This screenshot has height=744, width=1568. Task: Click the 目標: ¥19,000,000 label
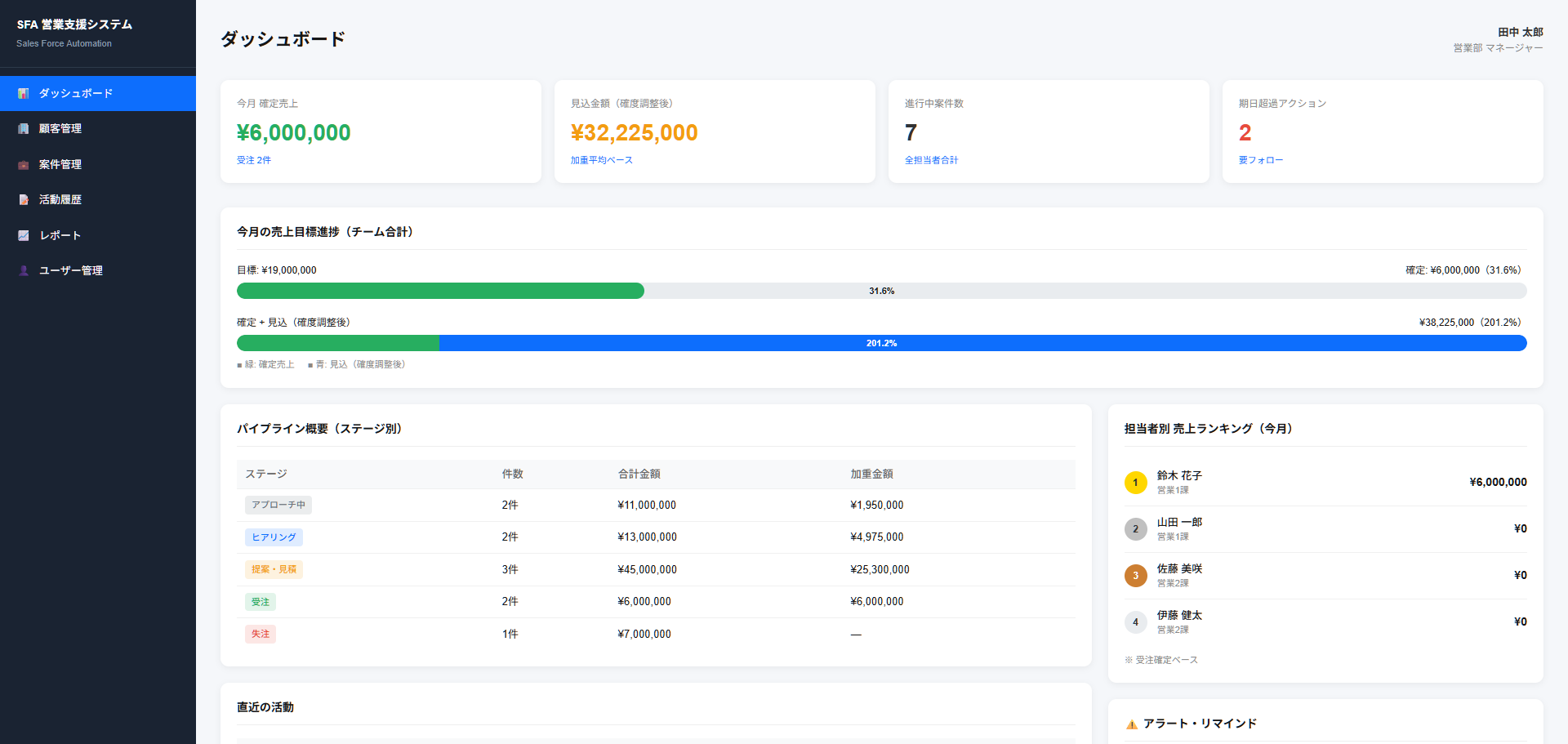click(x=277, y=270)
